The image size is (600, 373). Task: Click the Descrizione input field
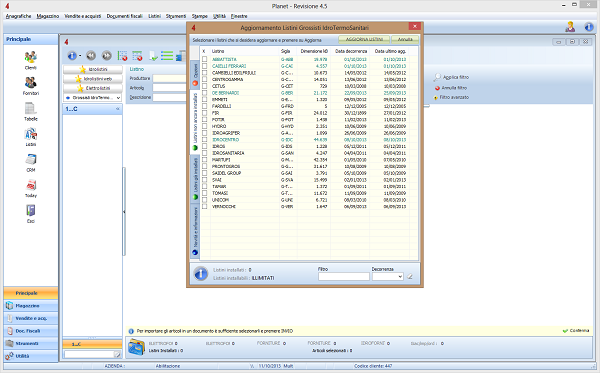170,98
